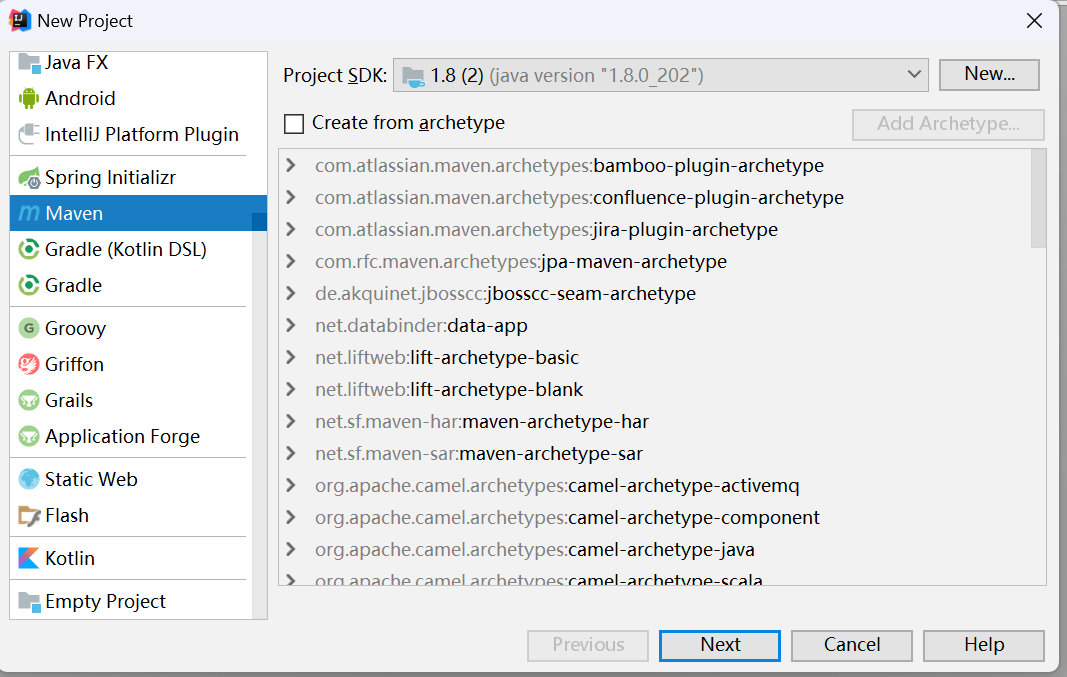Expand jbosscc-seam-archetype node

click(291, 293)
